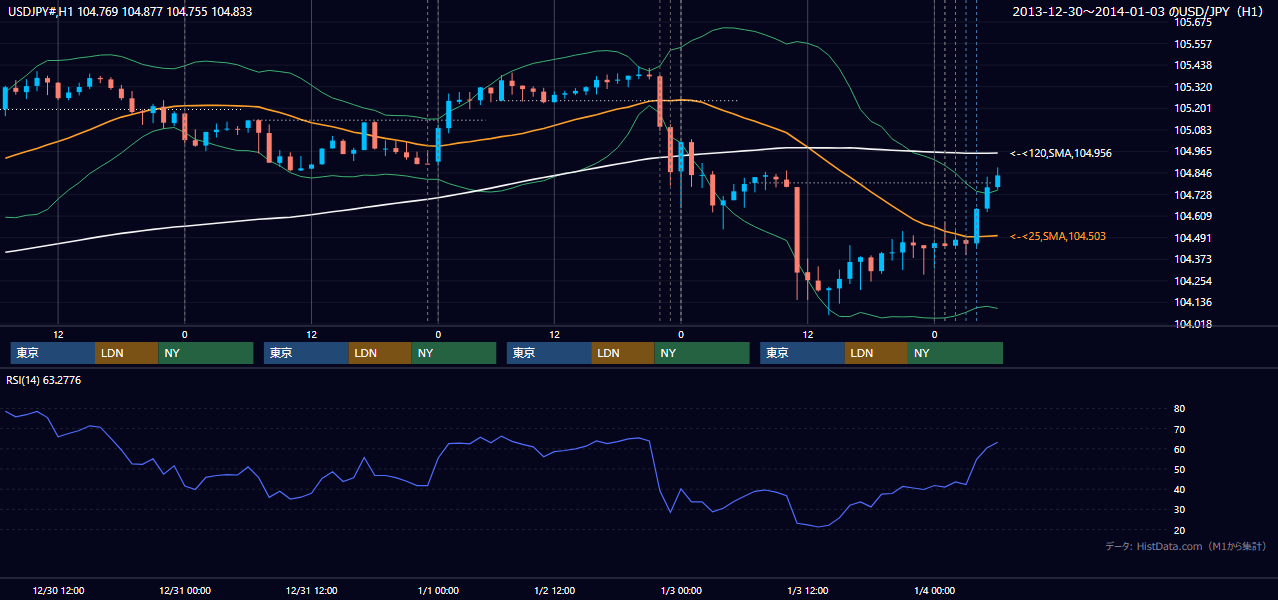This screenshot has height=600, width=1278.
Task: Click the 25 SMA 104.503 label
Action: point(1058,236)
